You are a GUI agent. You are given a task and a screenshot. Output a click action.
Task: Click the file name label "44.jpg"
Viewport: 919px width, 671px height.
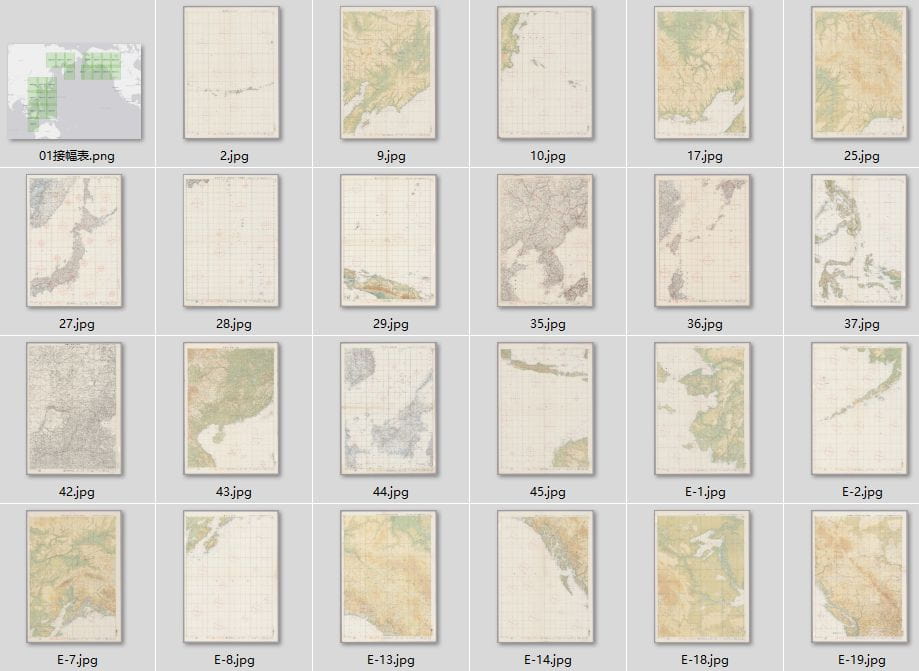click(x=391, y=492)
